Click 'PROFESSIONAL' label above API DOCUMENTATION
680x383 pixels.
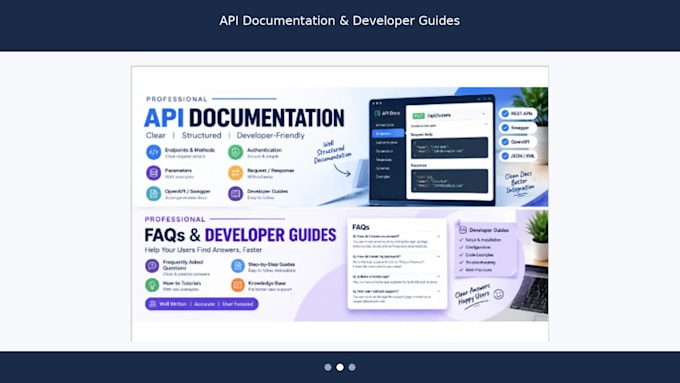pyautogui.click(x=177, y=99)
